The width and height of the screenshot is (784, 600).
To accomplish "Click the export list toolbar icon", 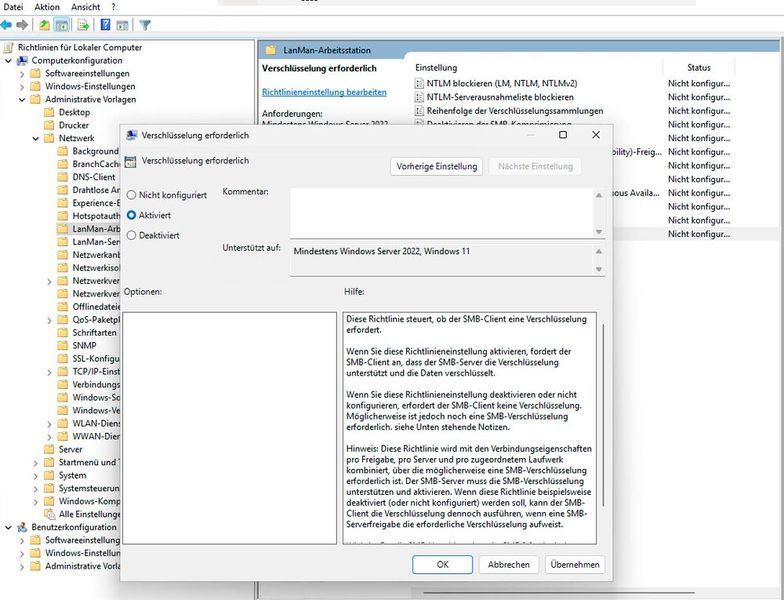I will (x=83, y=24).
